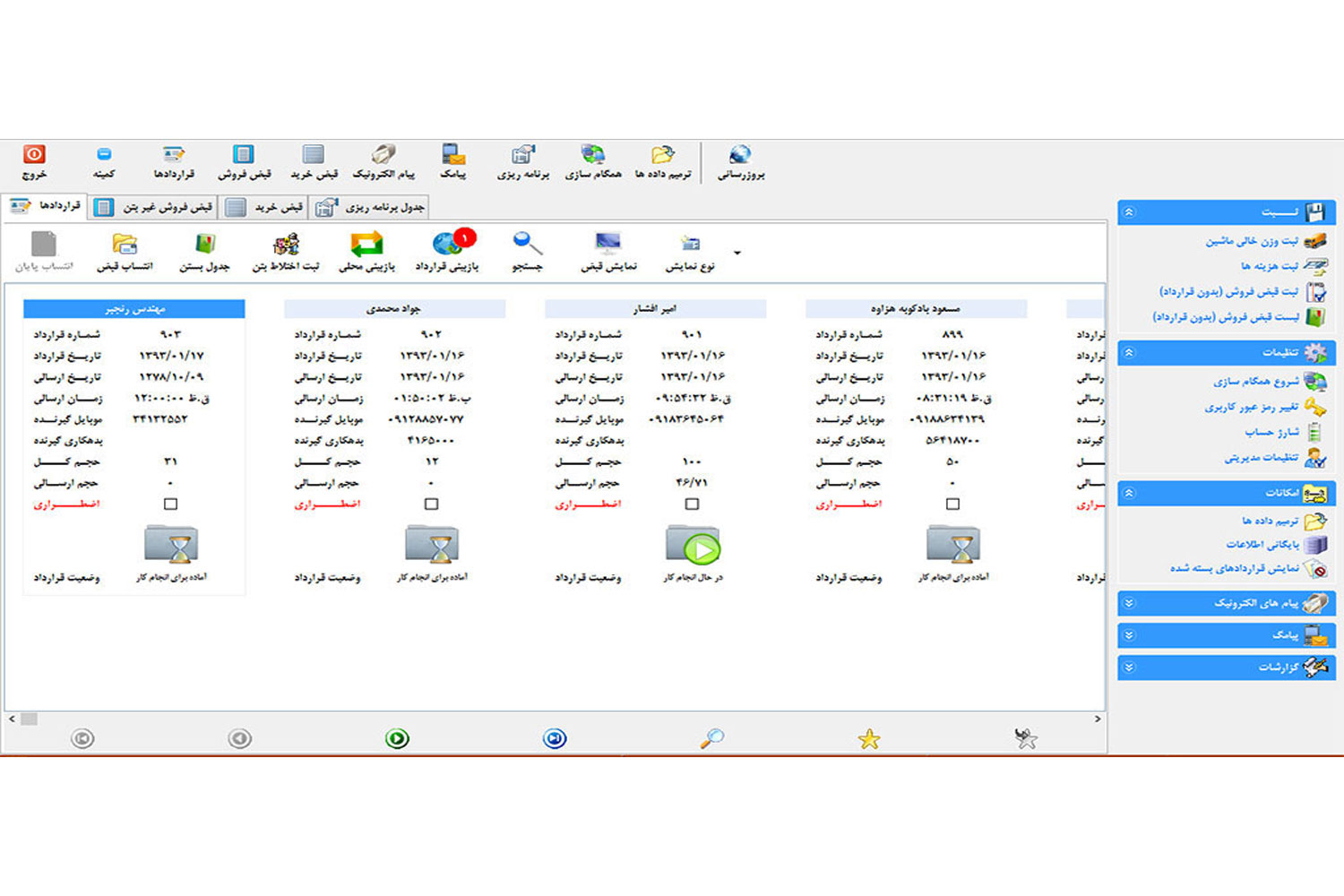This screenshot has width=1344, height=896.
Task: Click the خروج (Exit) power icon
Action: coord(34,155)
